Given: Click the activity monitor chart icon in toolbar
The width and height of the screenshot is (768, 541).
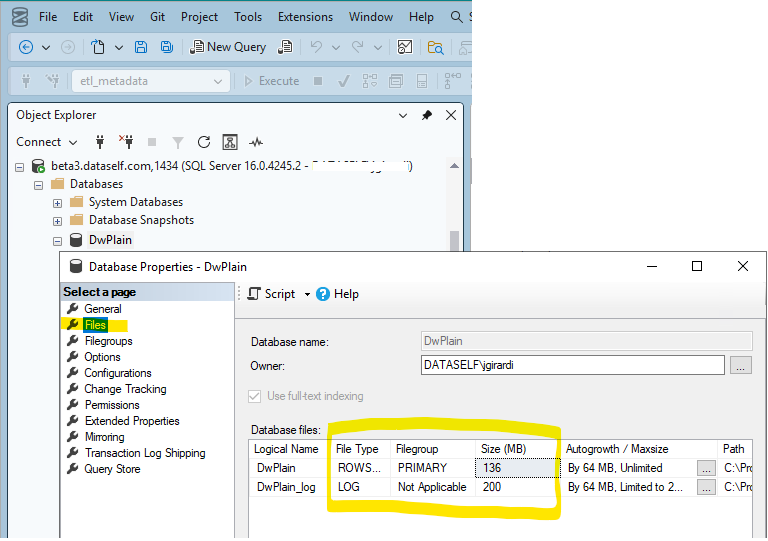Looking at the screenshot, I should (405, 47).
